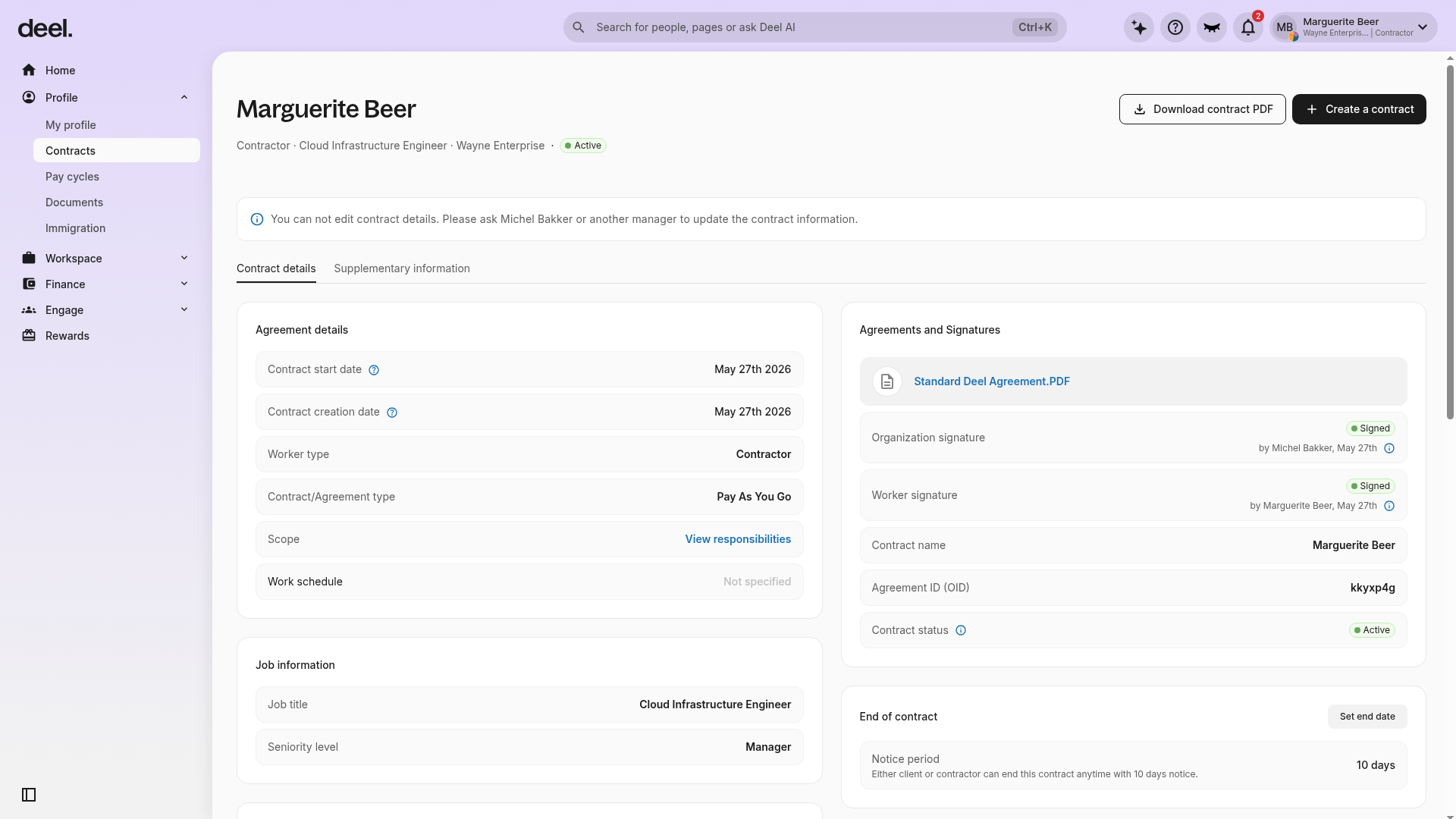Click Contract name value Marguerite Beer
Image resolution: width=1456 pixels, height=819 pixels.
(x=1354, y=545)
